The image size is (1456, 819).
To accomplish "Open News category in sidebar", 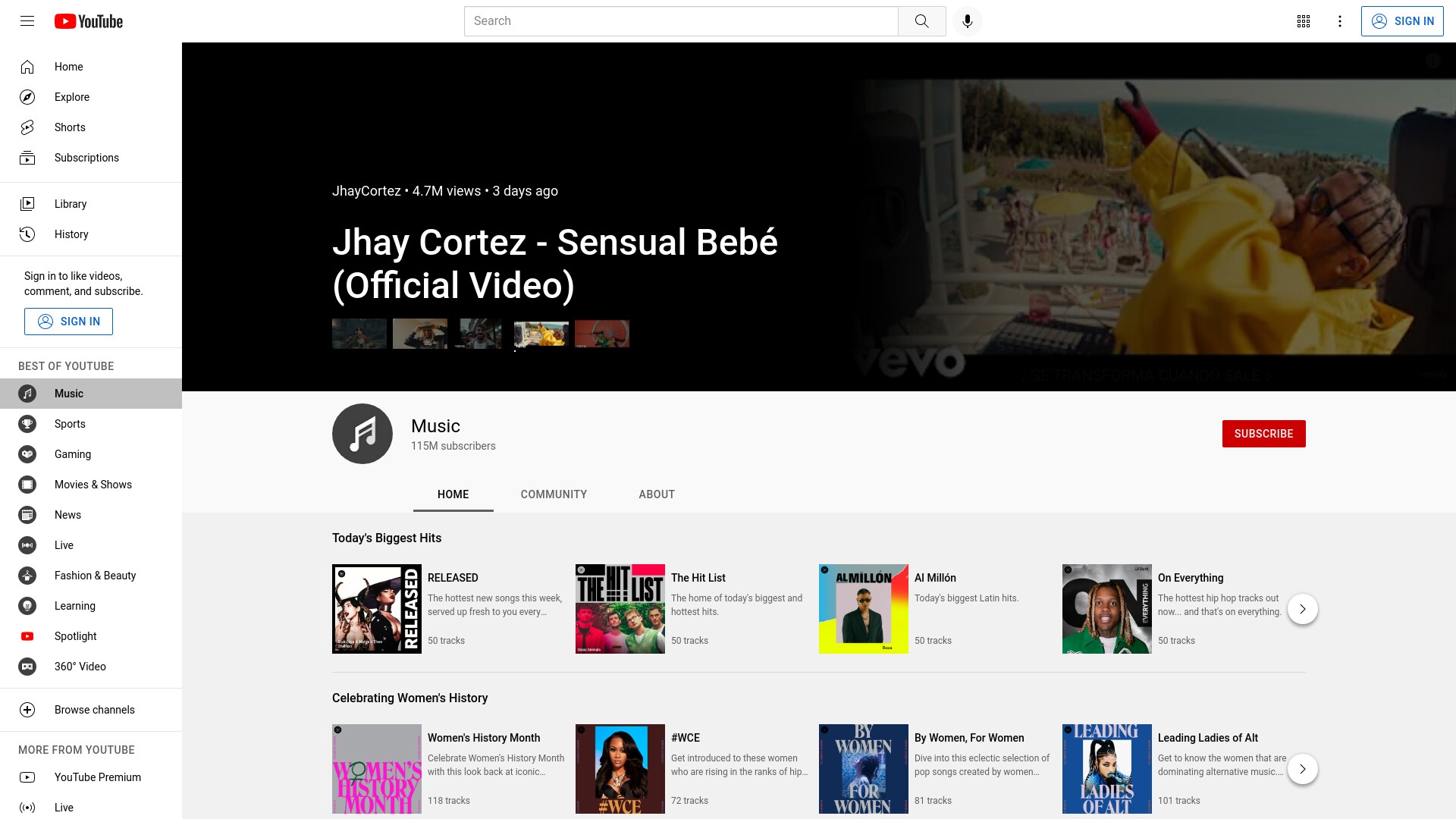I will (91, 515).
